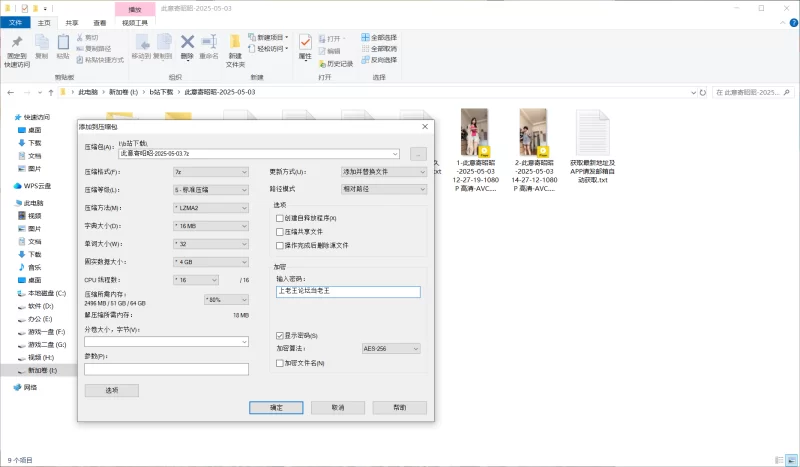The width and height of the screenshot is (800, 467).
Task: Click 轻松访问 in ribbon
Action: (x=268, y=48)
